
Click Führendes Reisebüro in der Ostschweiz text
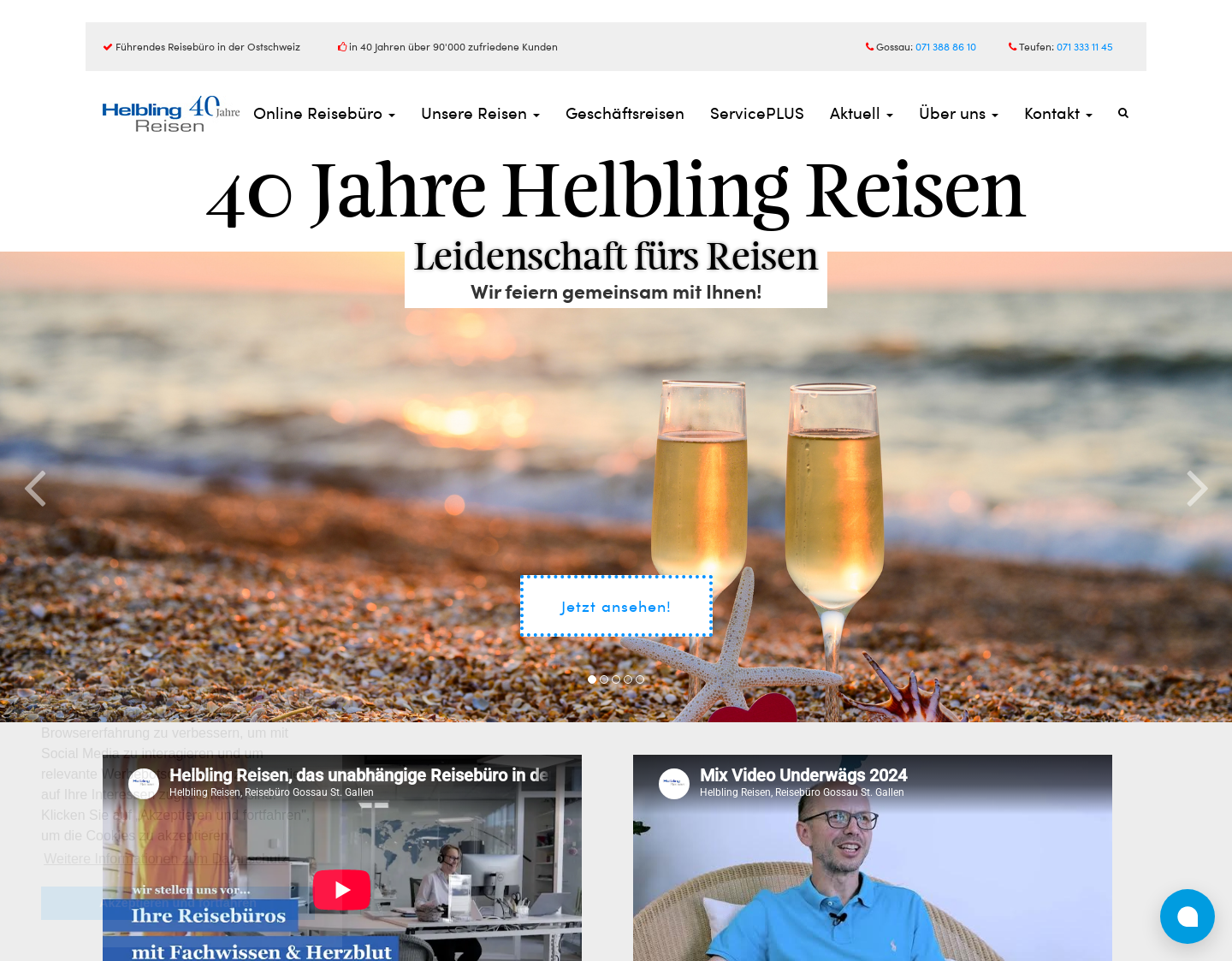tap(208, 47)
